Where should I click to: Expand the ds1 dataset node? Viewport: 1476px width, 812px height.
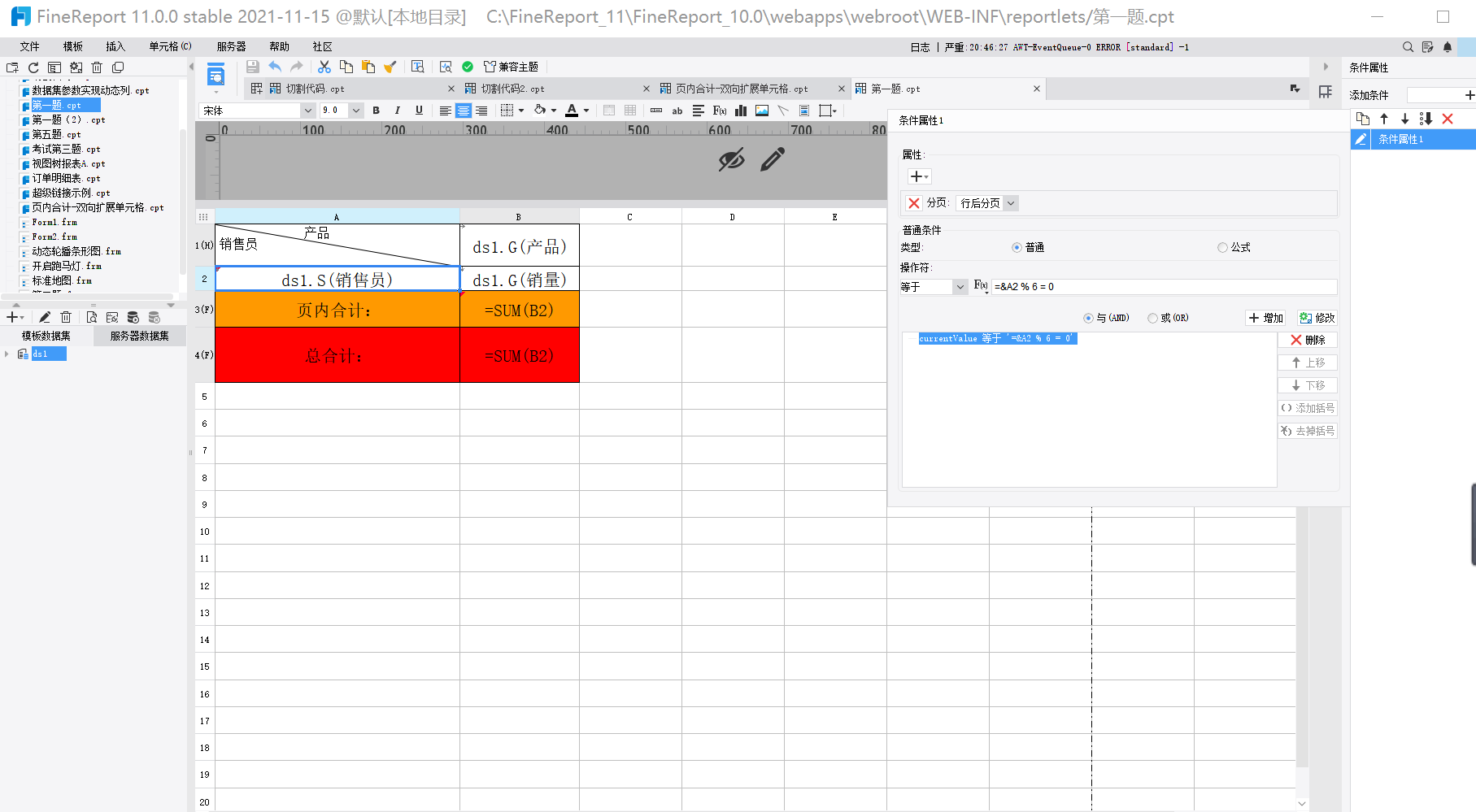[x=7, y=354]
